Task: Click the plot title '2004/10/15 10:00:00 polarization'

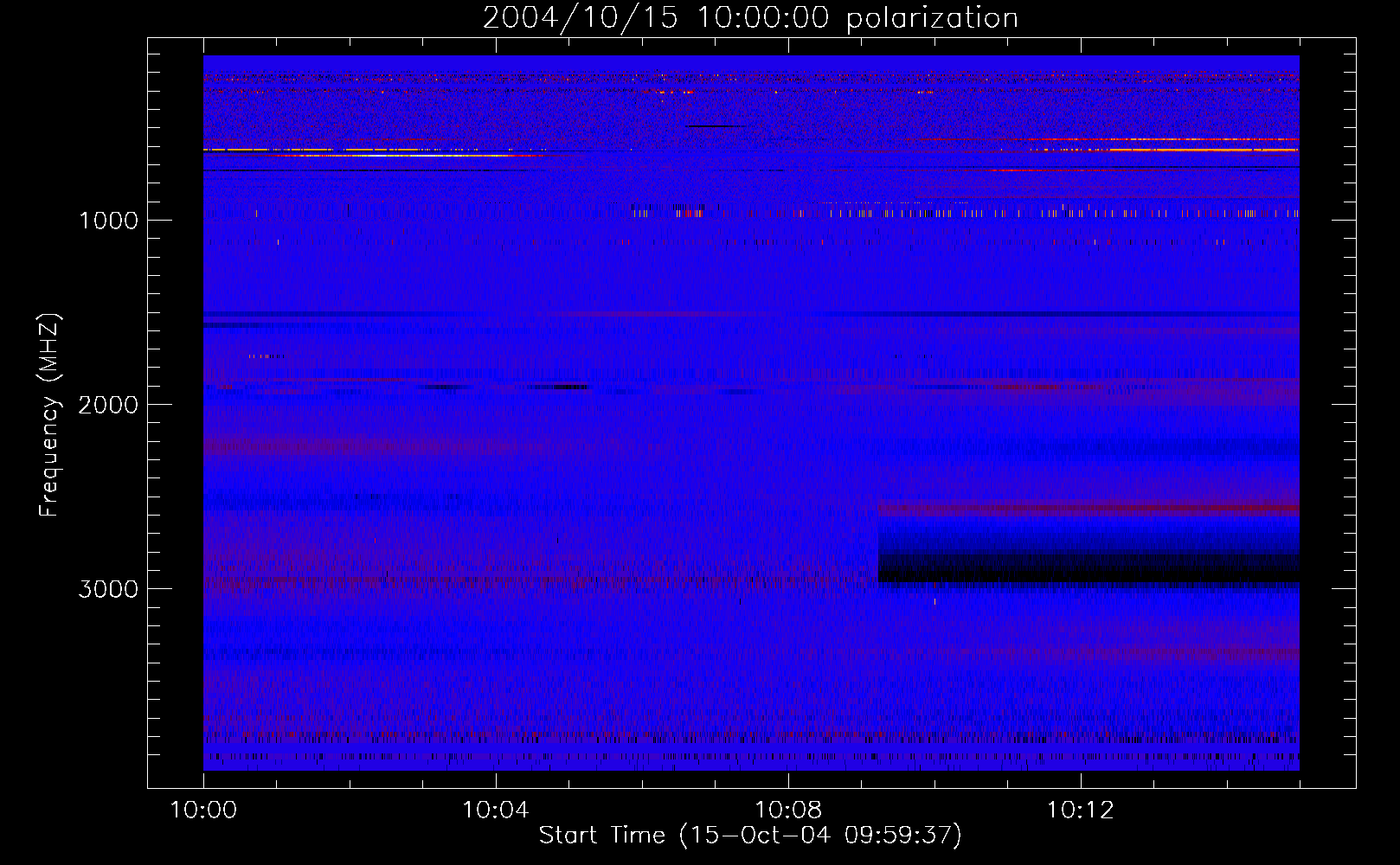Action: click(x=750, y=17)
